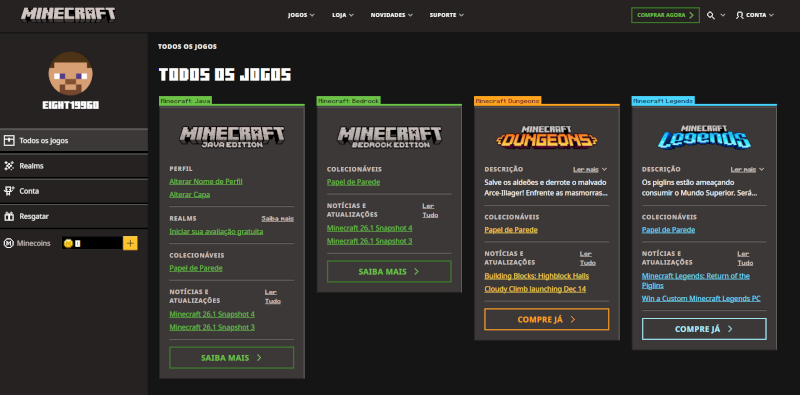Click the Comprar Agora button
The height and width of the screenshot is (395, 800).
pyautogui.click(x=665, y=15)
